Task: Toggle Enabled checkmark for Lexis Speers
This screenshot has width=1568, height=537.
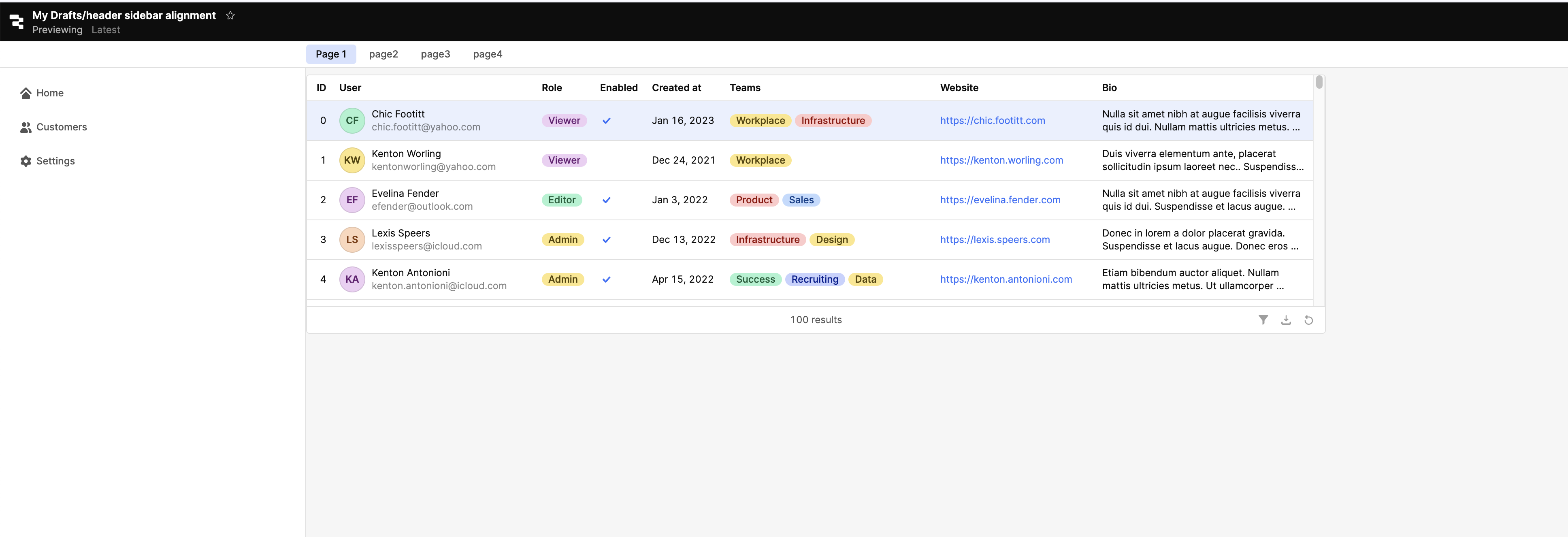Action: [x=606, y=239]
